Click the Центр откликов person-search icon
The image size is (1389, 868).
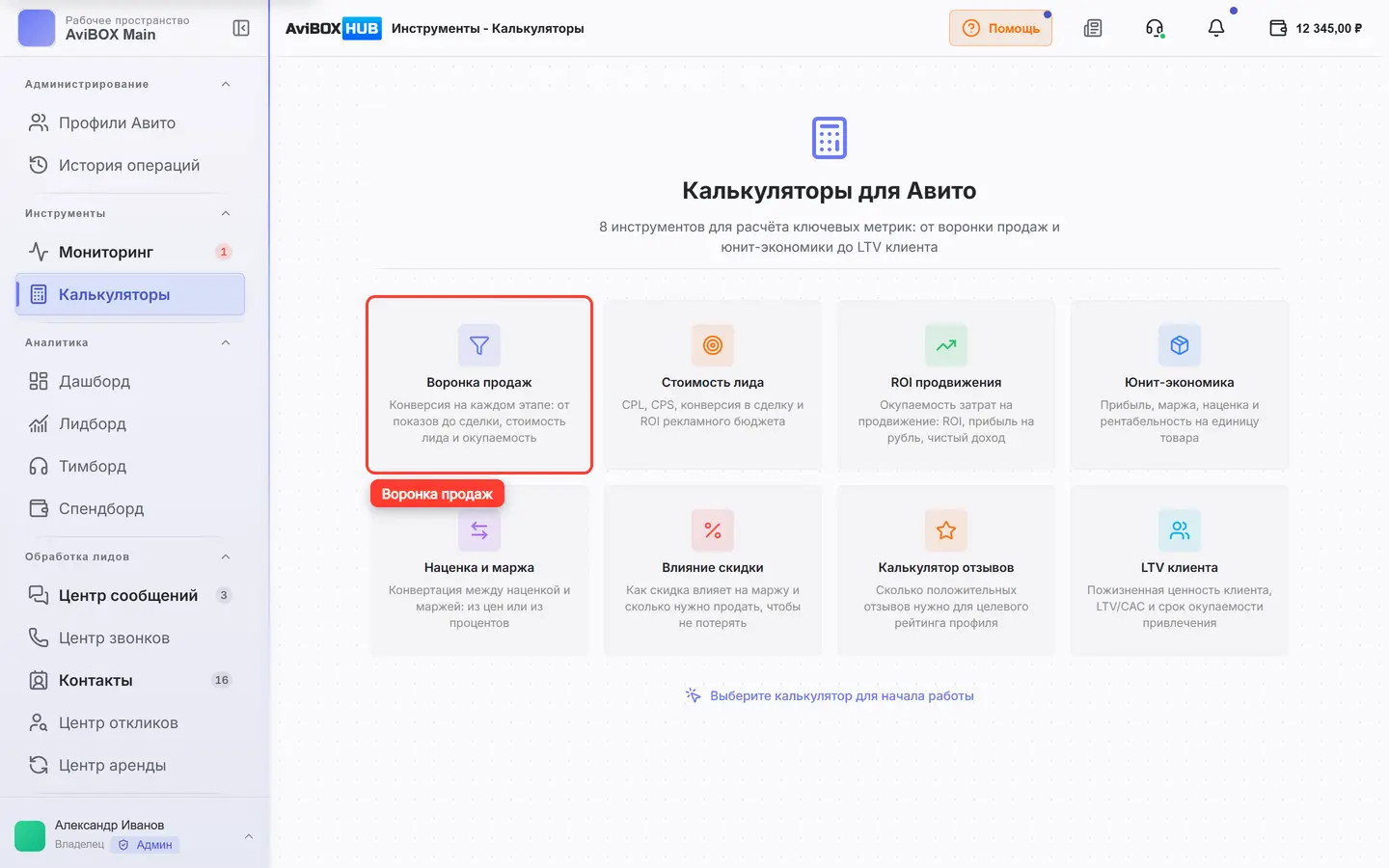point(39,722)
